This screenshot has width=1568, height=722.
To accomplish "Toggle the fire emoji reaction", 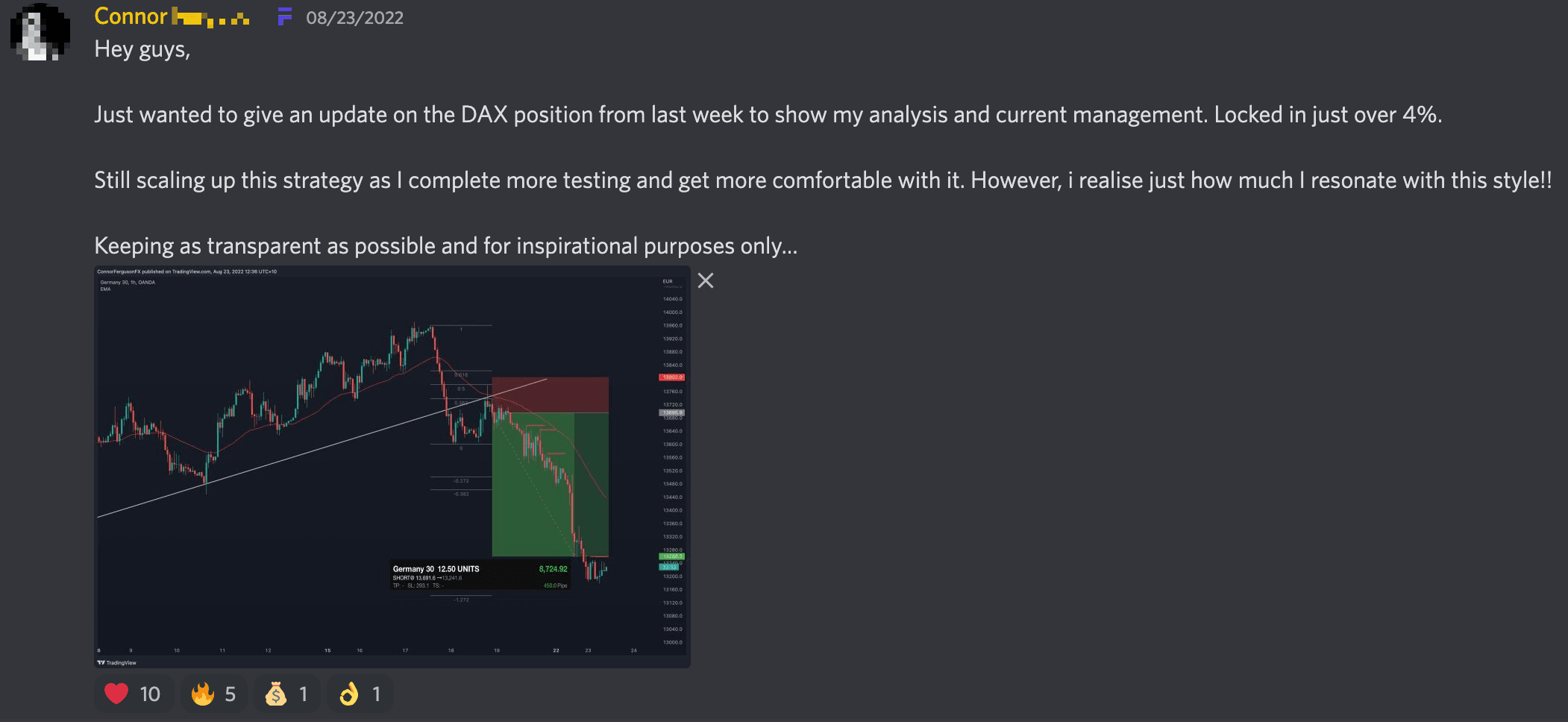I will pos(213,694).
